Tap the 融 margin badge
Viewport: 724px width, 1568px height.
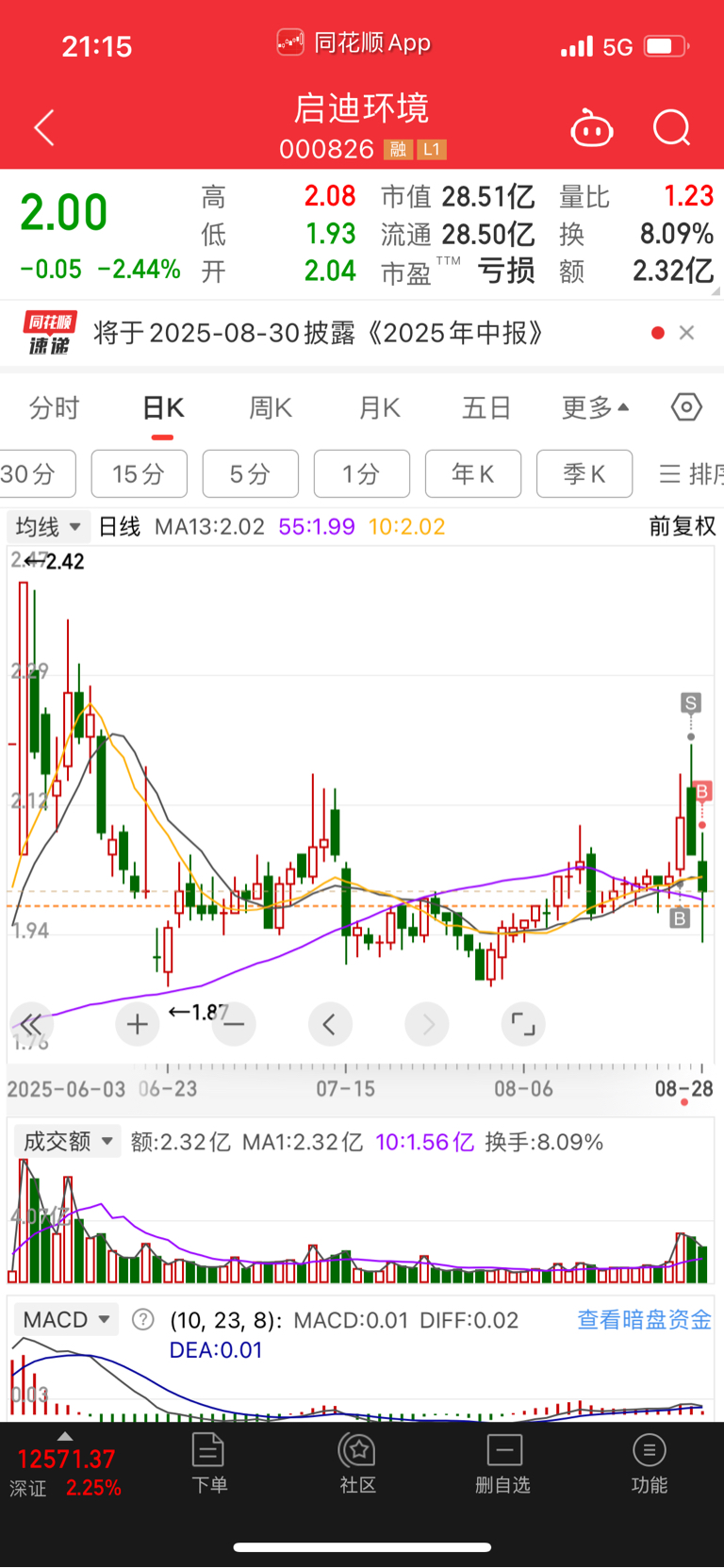tap(398, 149)
